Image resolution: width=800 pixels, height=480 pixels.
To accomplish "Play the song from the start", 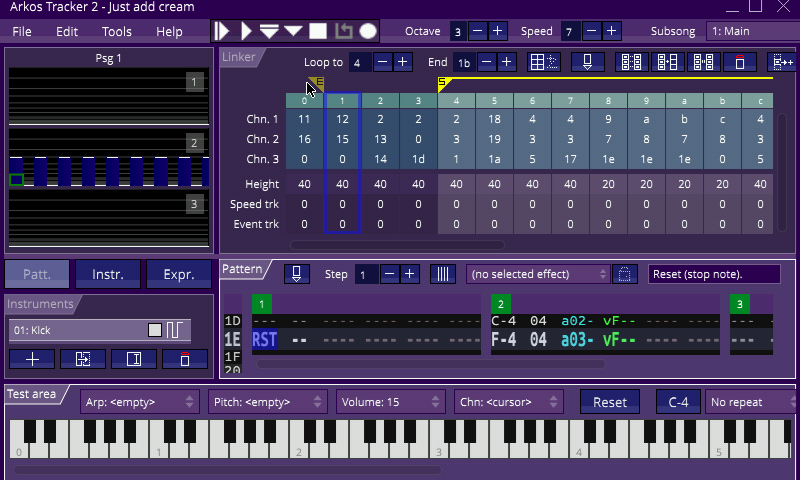I will point(222,31).
